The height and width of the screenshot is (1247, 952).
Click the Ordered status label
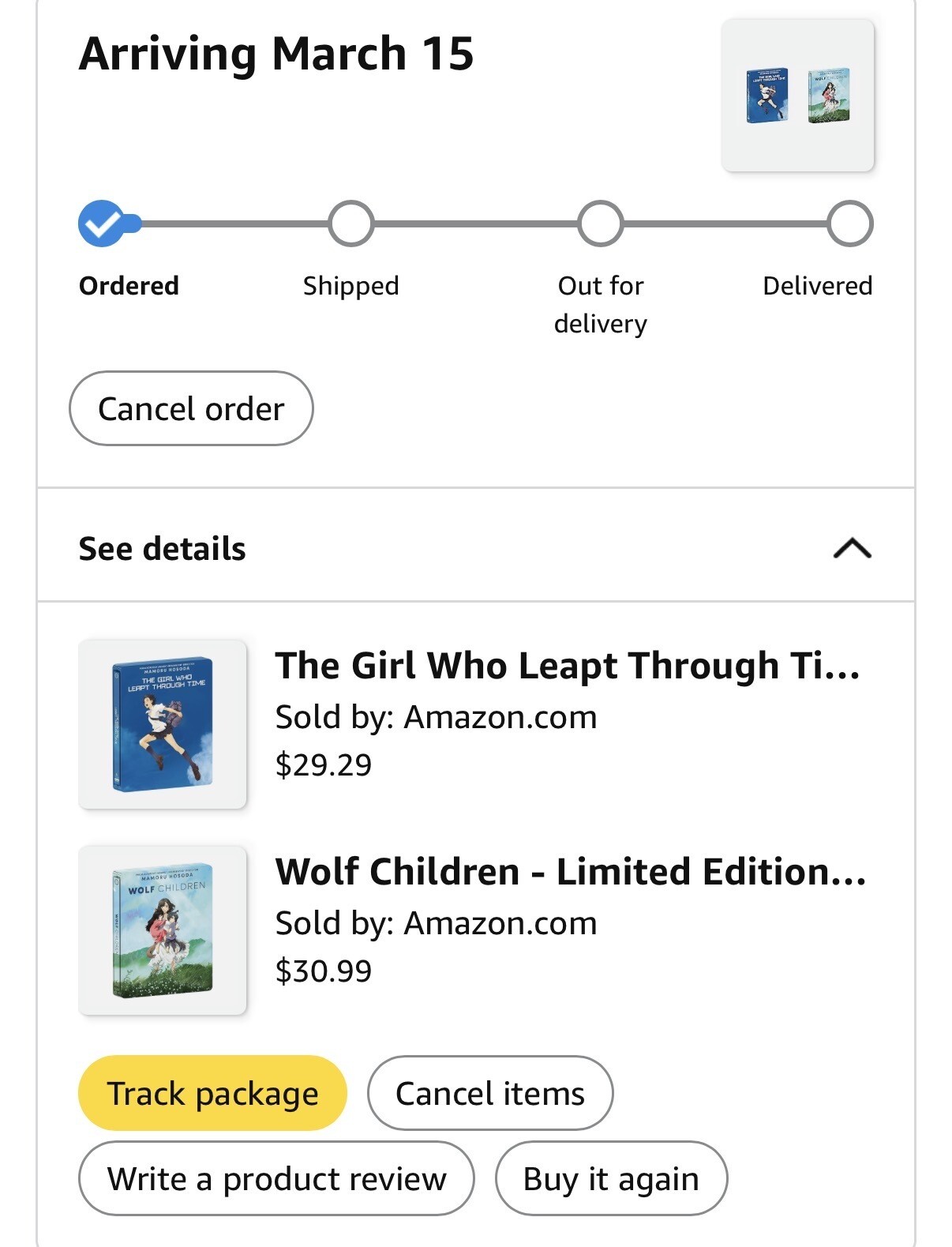click(x=129, y=286)
